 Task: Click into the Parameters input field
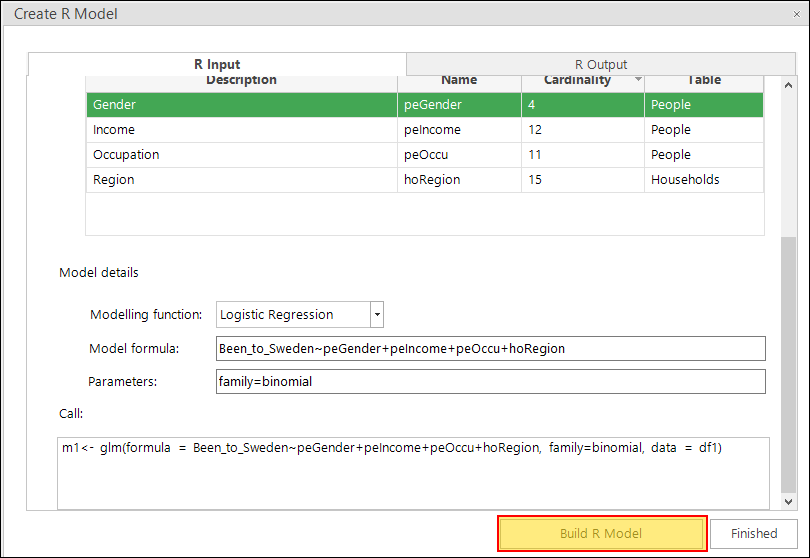[x=491, y=382]
